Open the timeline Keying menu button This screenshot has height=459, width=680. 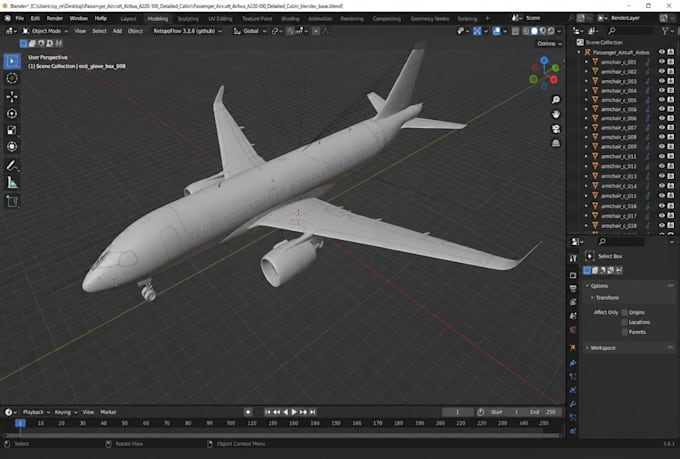[65, 412]
